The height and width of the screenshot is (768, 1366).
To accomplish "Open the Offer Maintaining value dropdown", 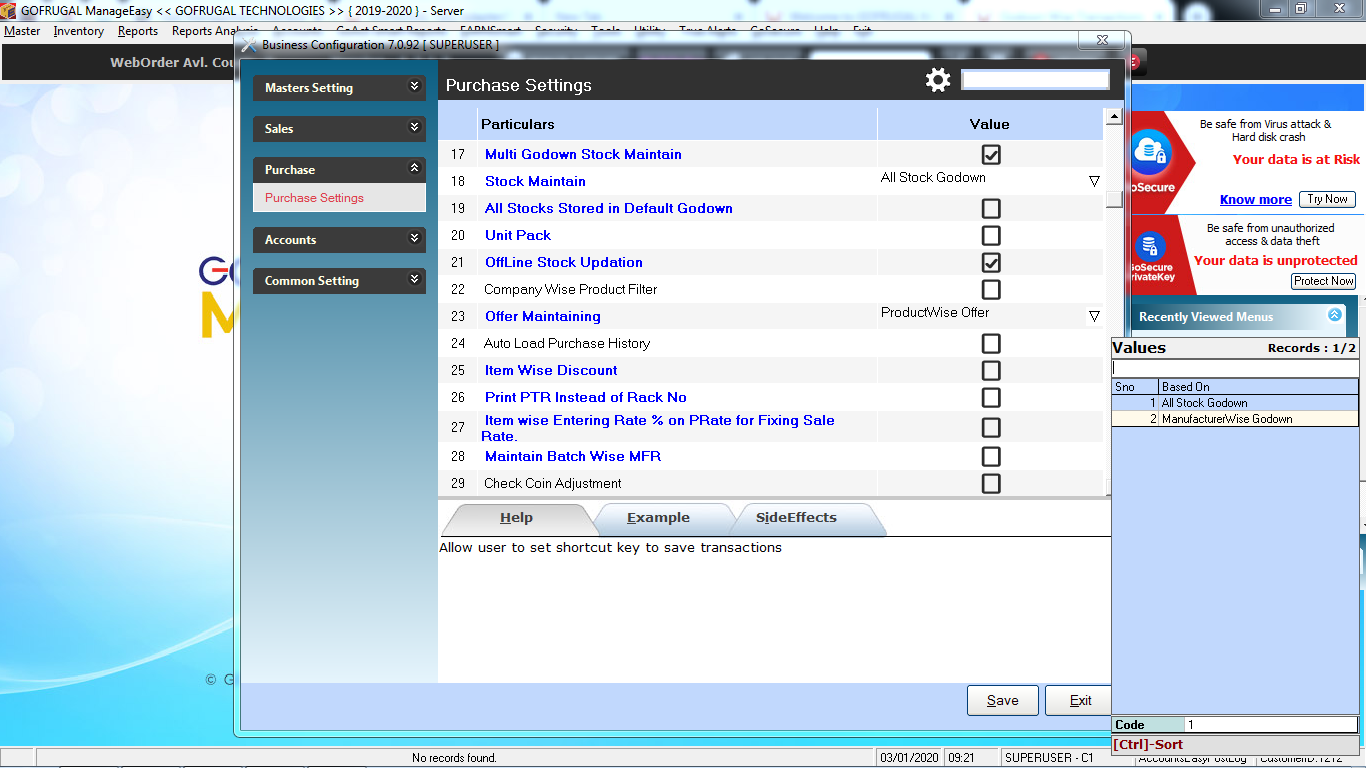I will [x=1094, y=316].
